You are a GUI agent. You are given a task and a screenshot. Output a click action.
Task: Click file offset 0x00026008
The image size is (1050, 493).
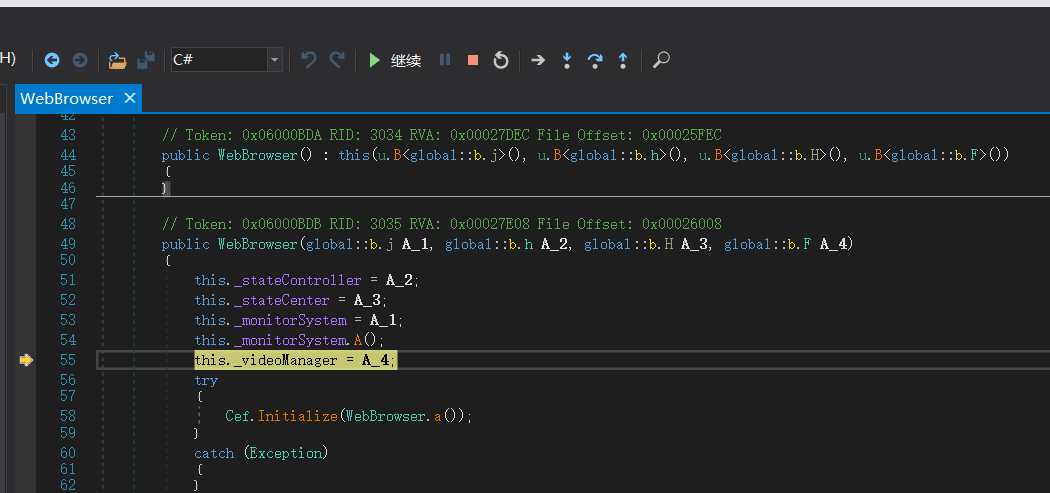(x=682, y=224)
